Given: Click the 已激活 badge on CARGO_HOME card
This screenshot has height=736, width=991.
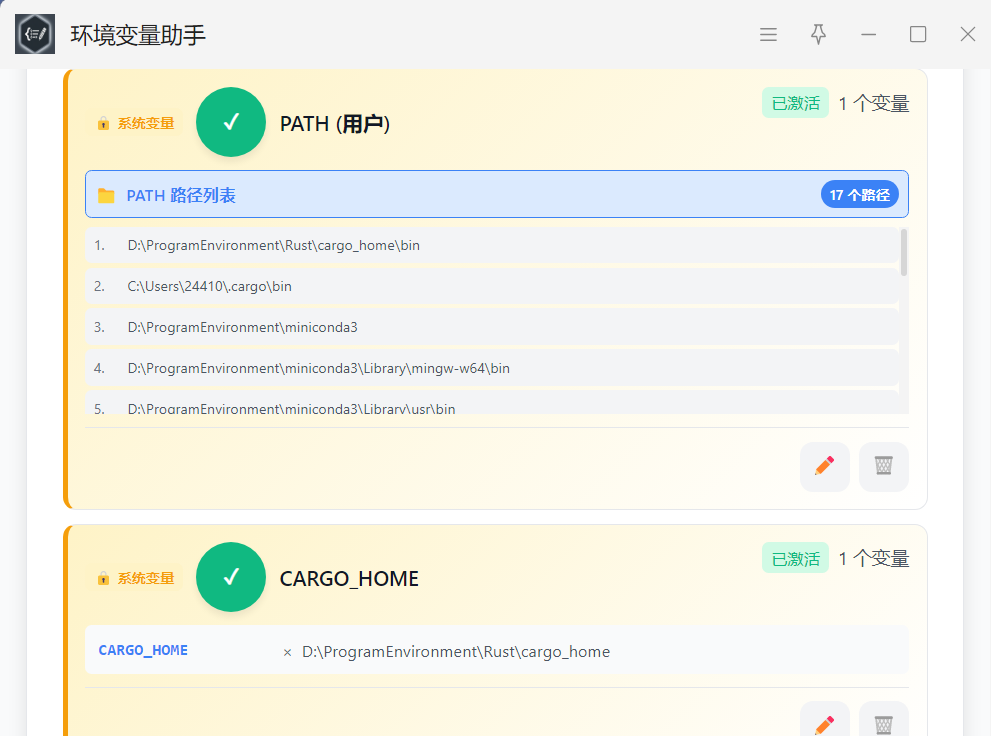Looking at the screenshot, I should pos(795,558).
